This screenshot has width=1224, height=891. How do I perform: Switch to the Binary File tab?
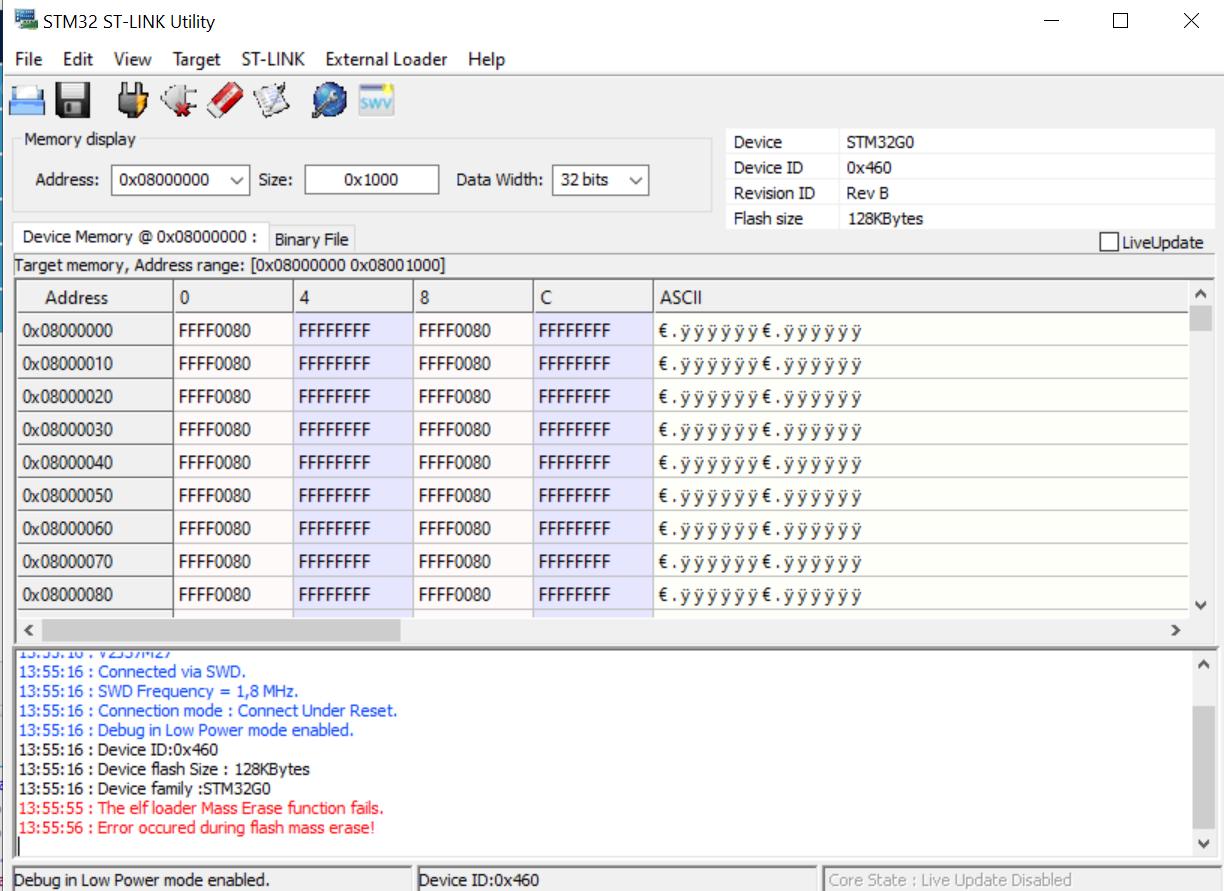click(311, 239)
